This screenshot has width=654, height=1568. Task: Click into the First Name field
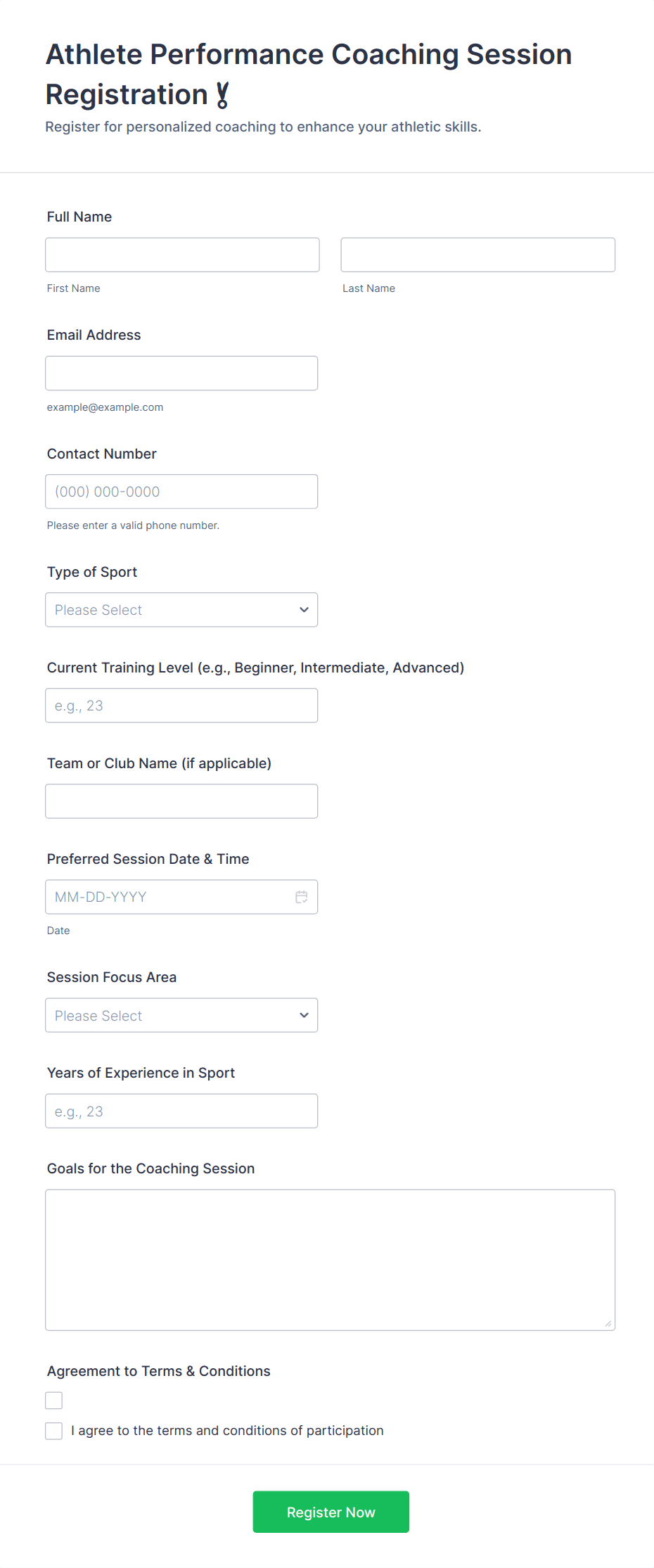coord(182,255)
